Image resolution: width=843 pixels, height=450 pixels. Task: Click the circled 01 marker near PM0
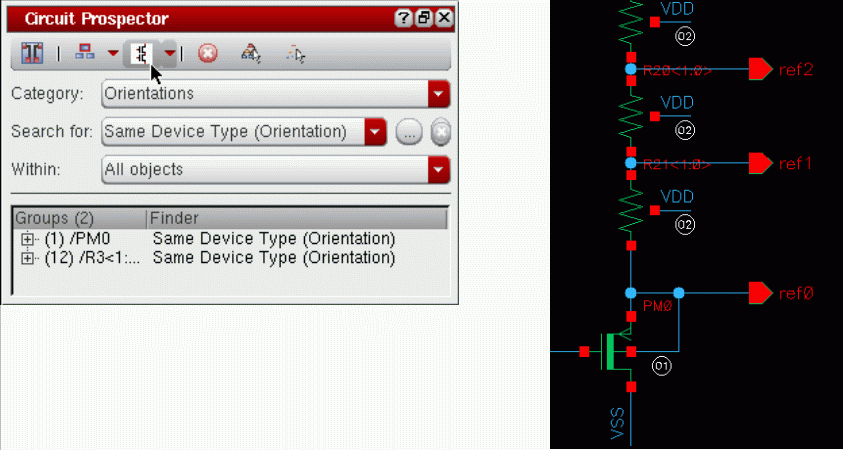[x=662, y=367]
